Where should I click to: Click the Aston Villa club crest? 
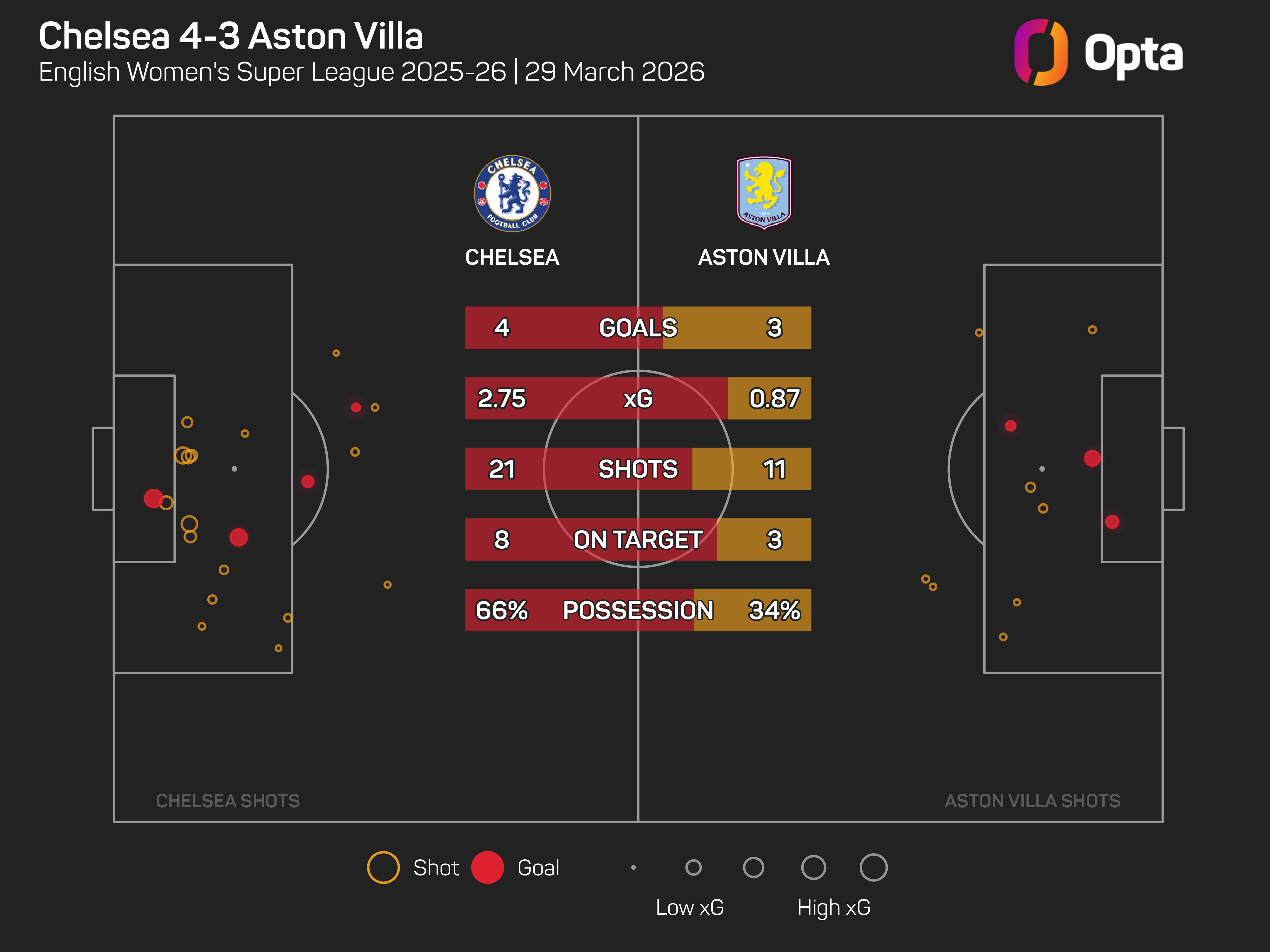coord(764,192)
